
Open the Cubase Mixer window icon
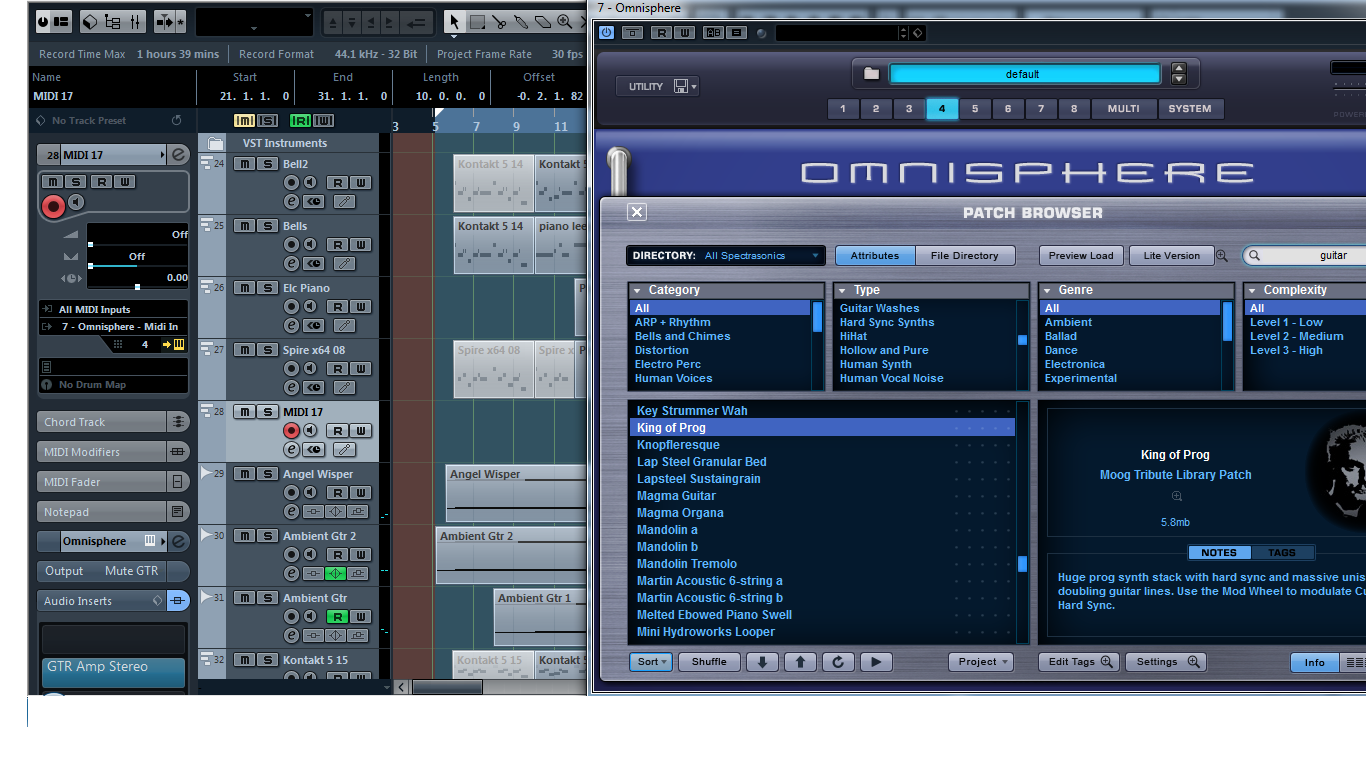point(136,21)
